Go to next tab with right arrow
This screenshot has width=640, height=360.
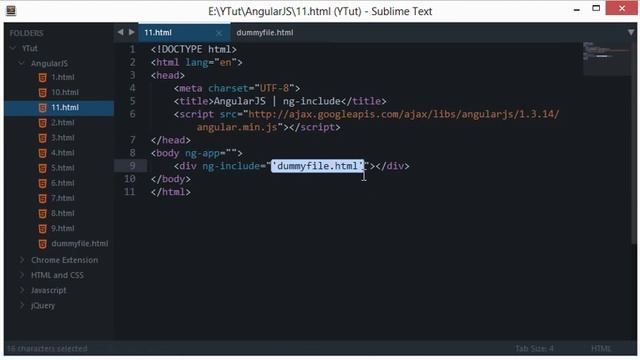coord(131,32)
